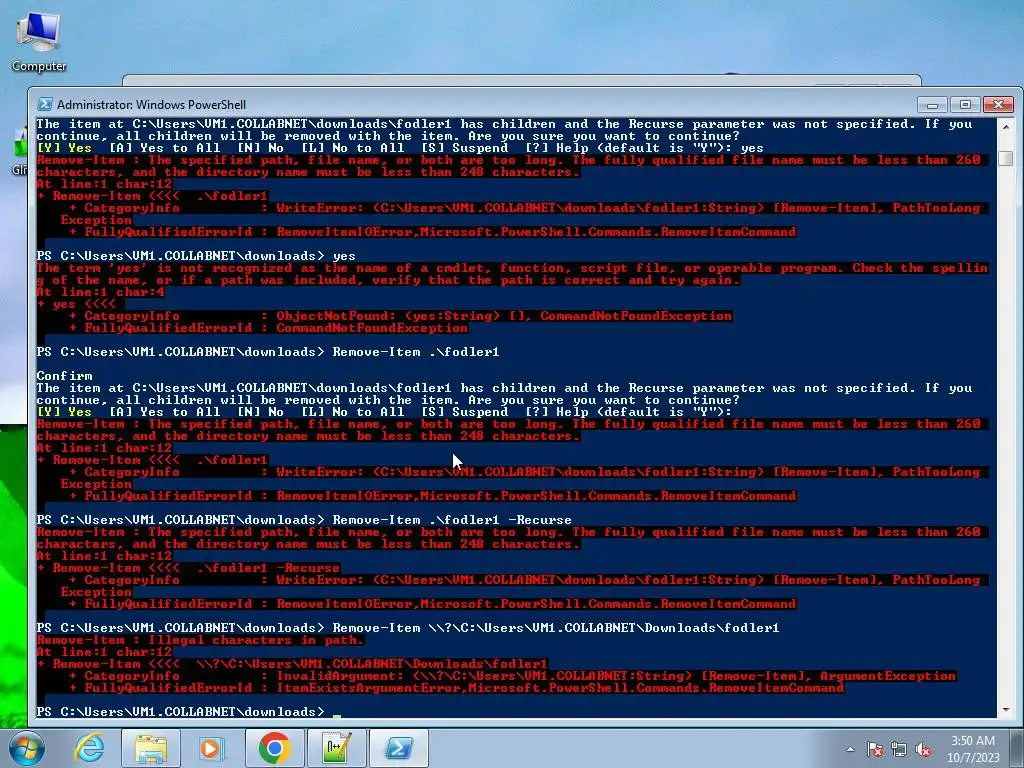
Task: Open Notepad++ taskbar icon
Action: (x=337, y=748)
